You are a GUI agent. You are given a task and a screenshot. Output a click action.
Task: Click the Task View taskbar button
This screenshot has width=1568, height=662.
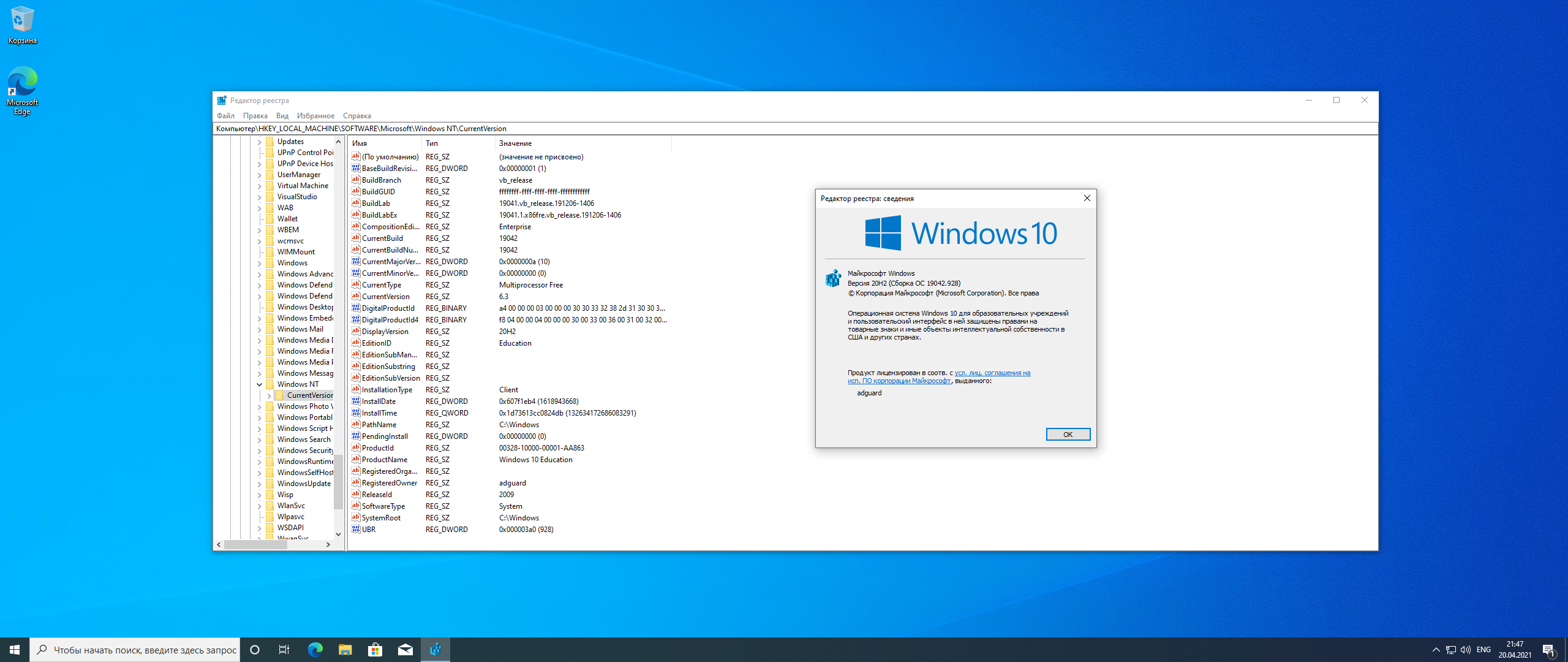(284, 650)
